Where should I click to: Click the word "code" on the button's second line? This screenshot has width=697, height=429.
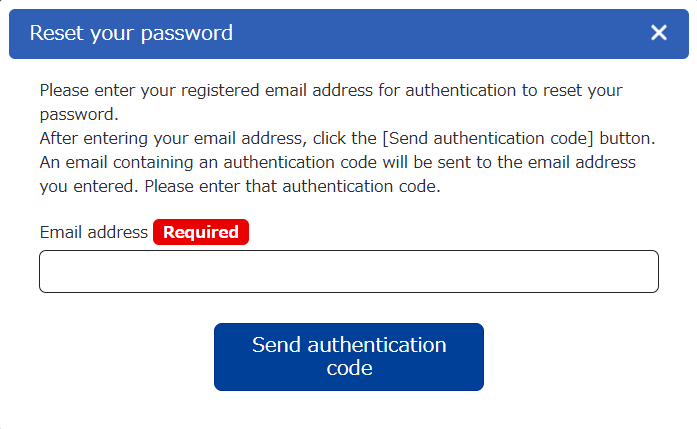(349, 369)
